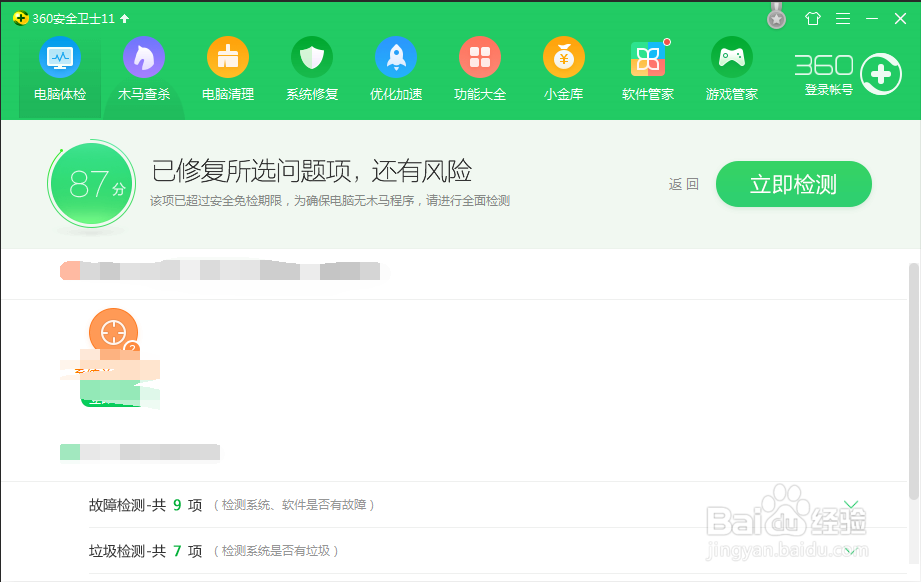This screenshot has height=582, width=921.
Task: Expand the 故障检测-共 9 项 chevron
Action: [x=851, y=504]
